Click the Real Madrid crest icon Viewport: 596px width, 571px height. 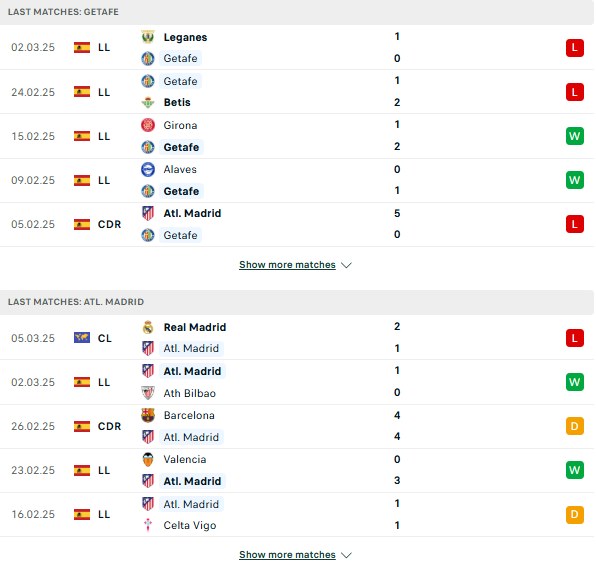pyautogui.click(x=148, y=327)
